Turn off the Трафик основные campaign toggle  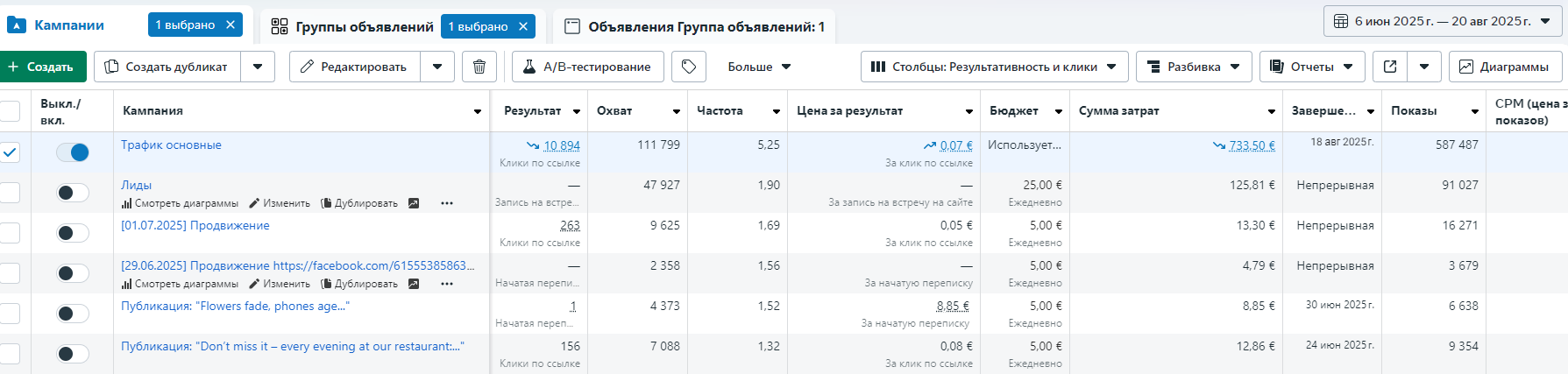point(73,152)
